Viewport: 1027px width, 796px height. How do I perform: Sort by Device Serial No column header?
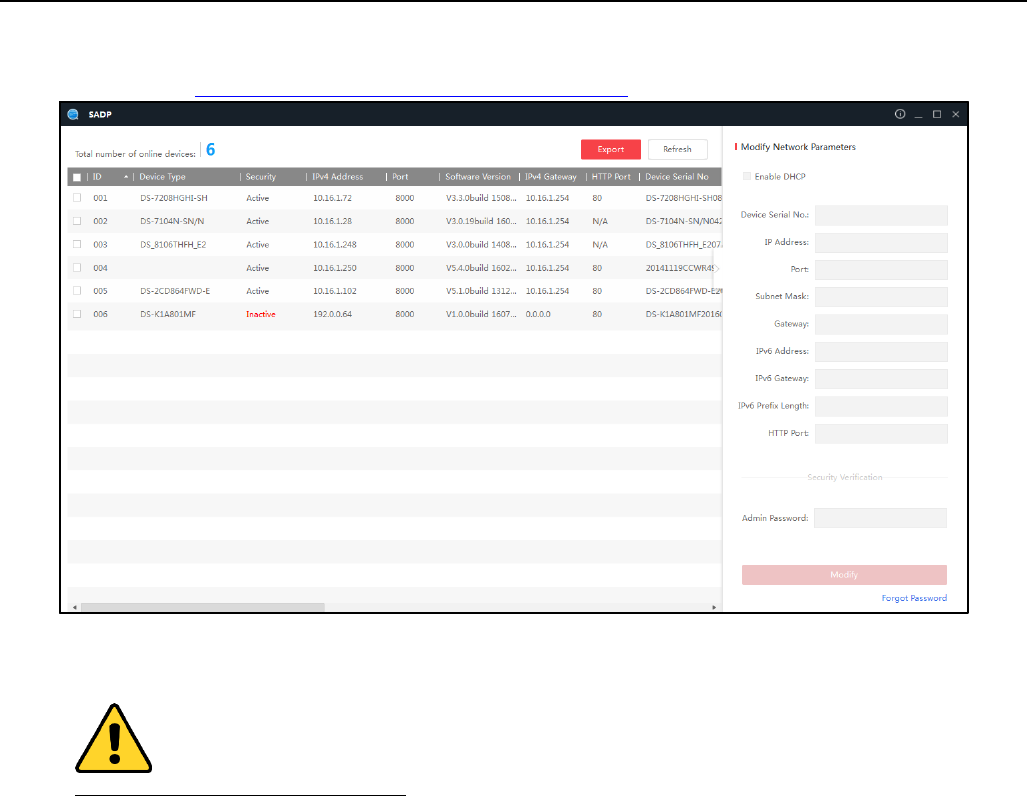tap(677, 177)
